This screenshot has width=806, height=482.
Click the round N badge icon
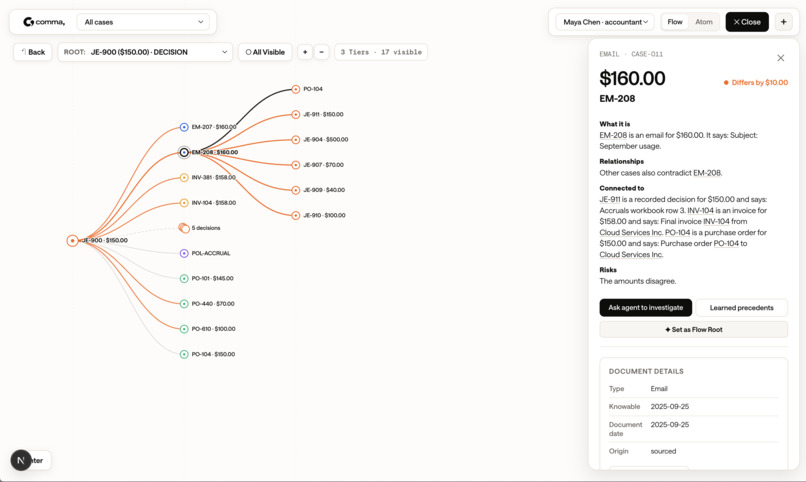pyautogui.click(x=21, y=460)
